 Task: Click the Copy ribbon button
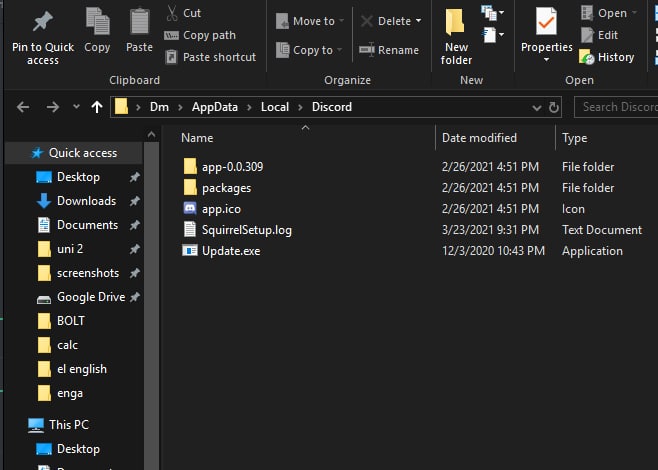[97, 30]
